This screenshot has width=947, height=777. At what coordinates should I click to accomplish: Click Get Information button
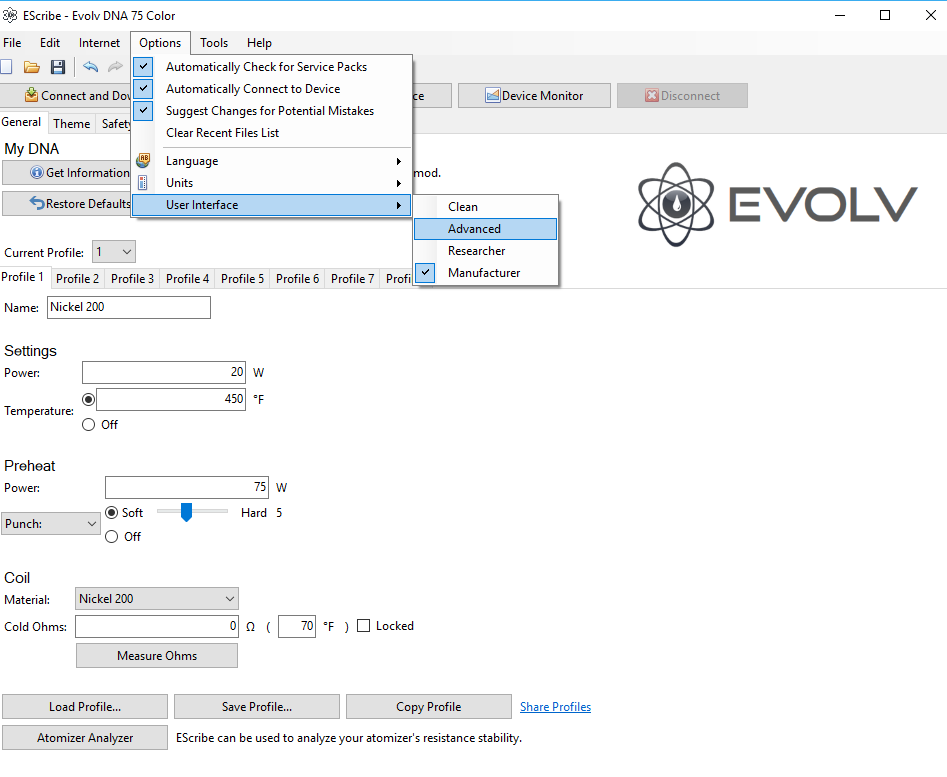click(x=68, y=173)
